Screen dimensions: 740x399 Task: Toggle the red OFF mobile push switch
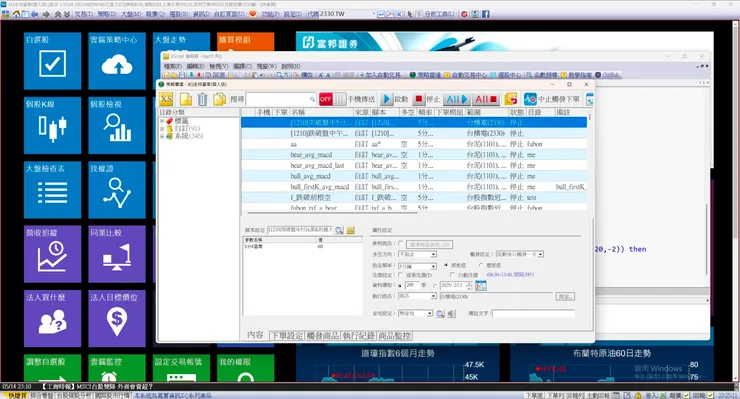pos(332,99)
